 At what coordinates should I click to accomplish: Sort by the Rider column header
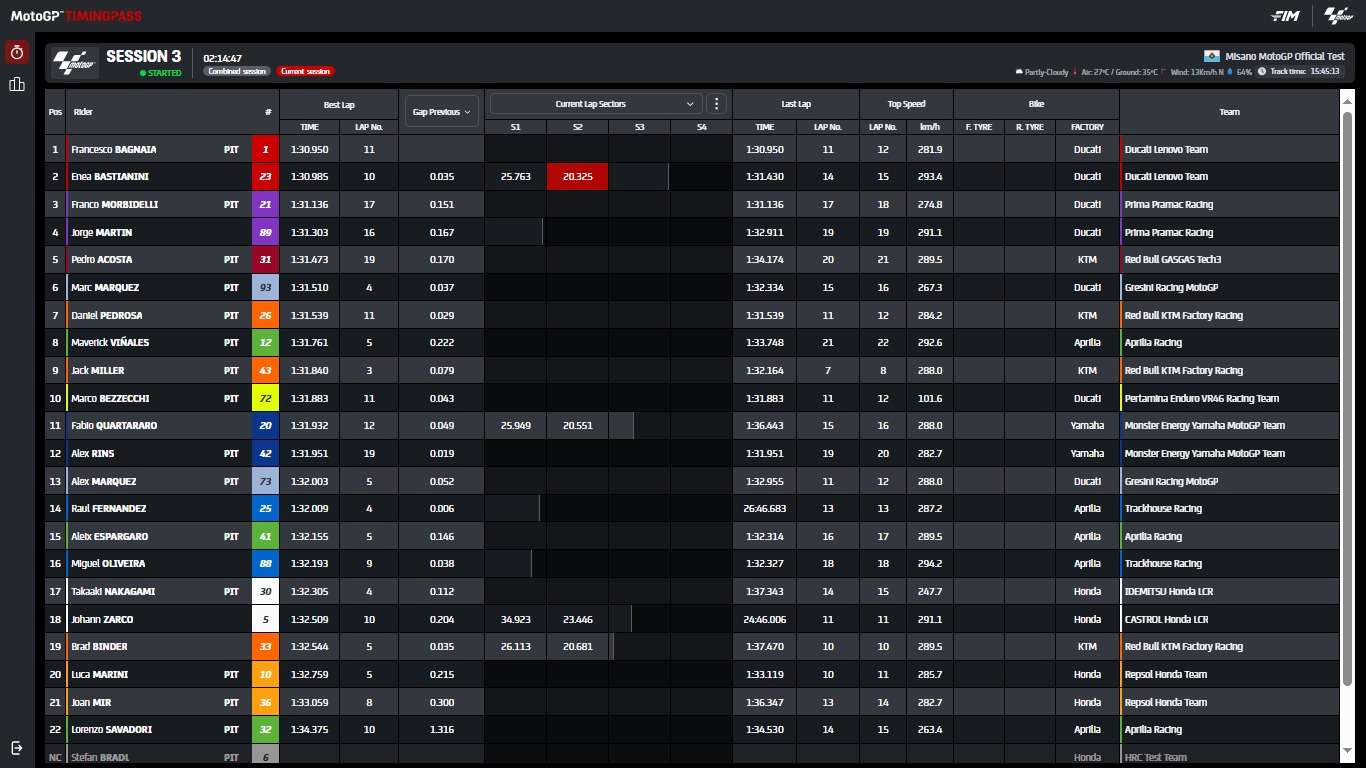point(83,112)
